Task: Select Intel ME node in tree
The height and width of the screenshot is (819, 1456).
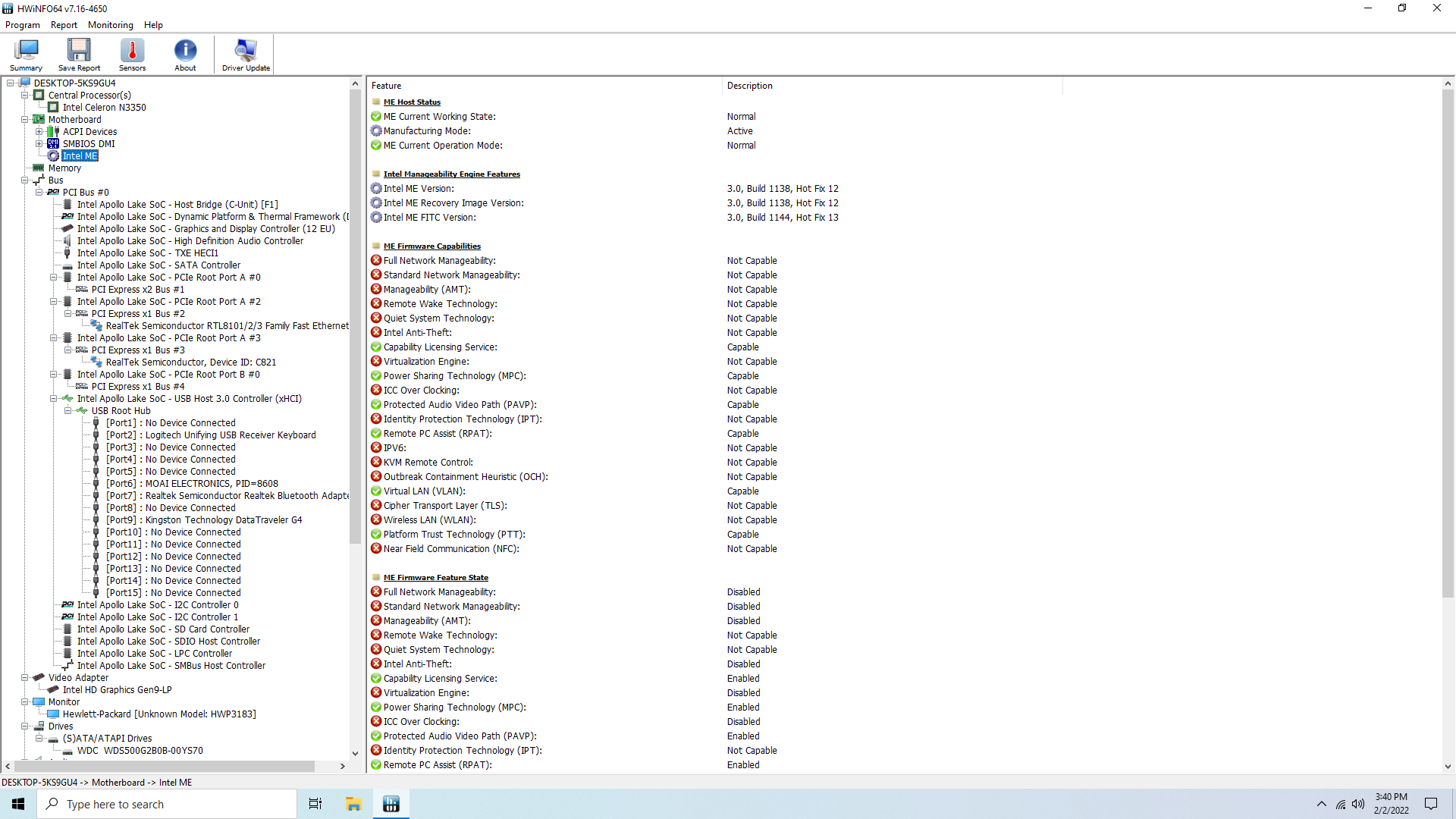Action: 79,156
